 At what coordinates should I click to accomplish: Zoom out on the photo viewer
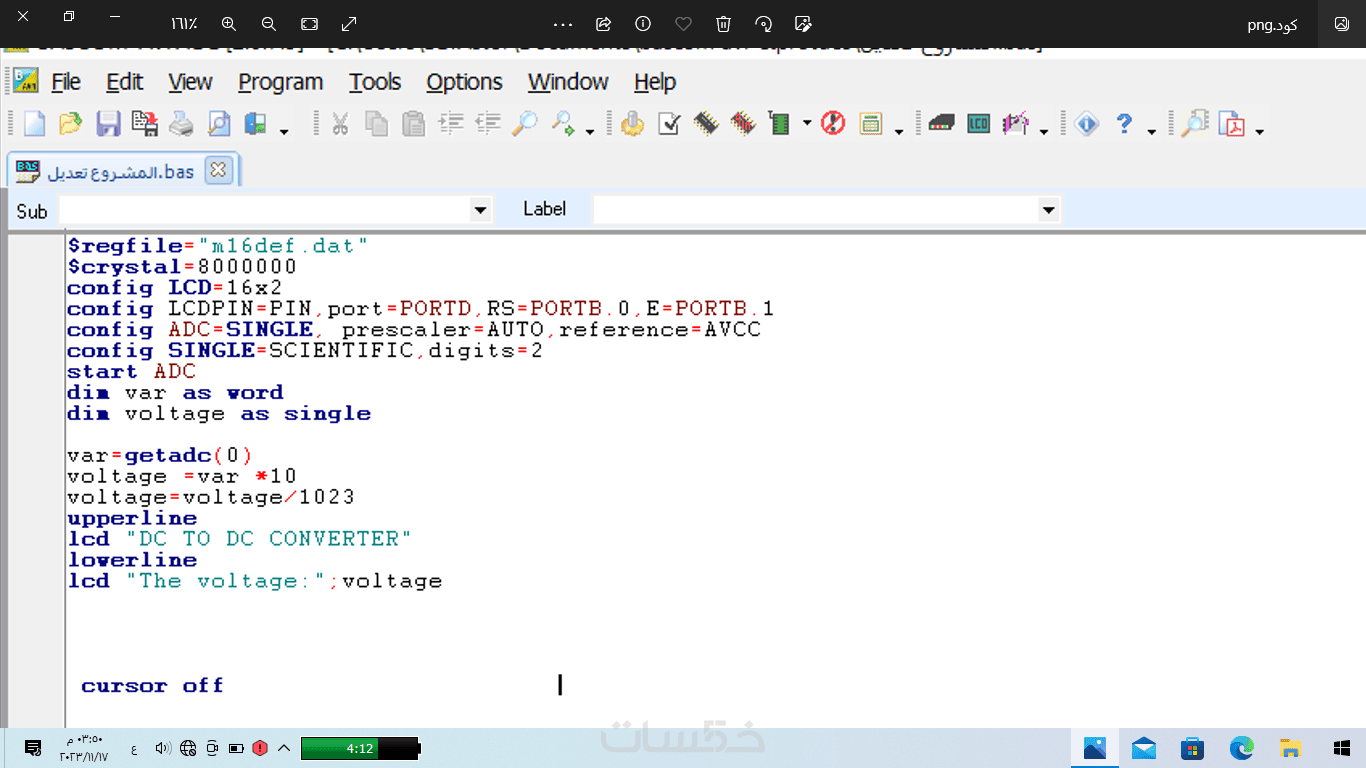269,23
